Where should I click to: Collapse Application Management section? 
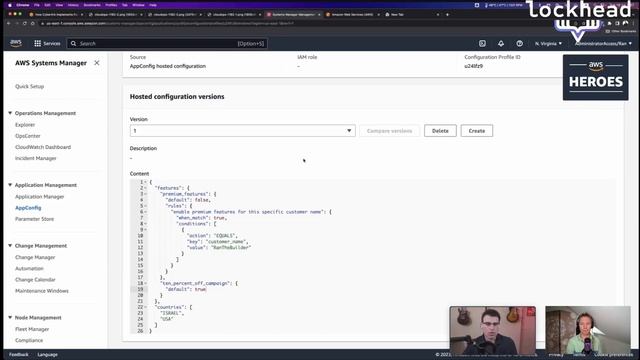(10, 185)
